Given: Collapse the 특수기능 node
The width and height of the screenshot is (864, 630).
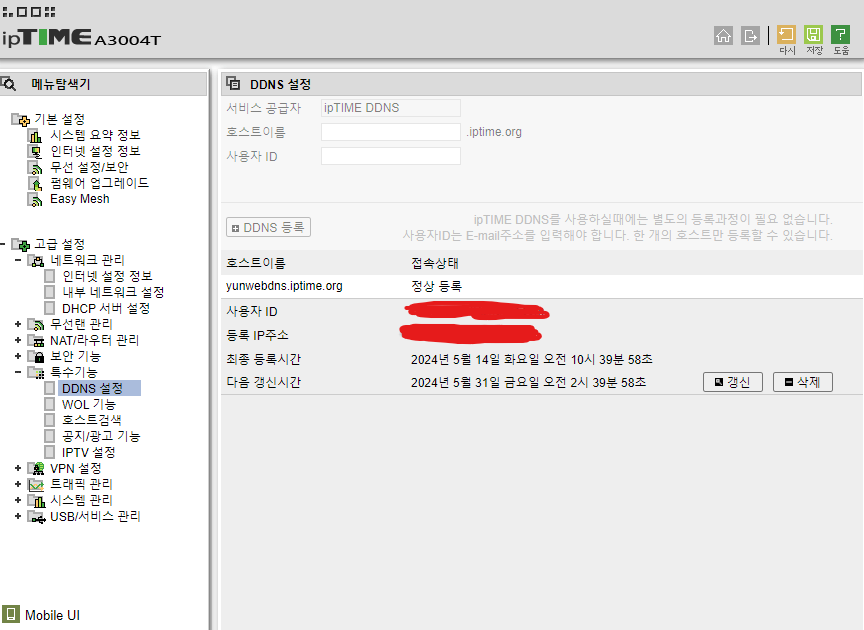Looking at the screenshot, I should pyautogui.click(x=18, y=371).
